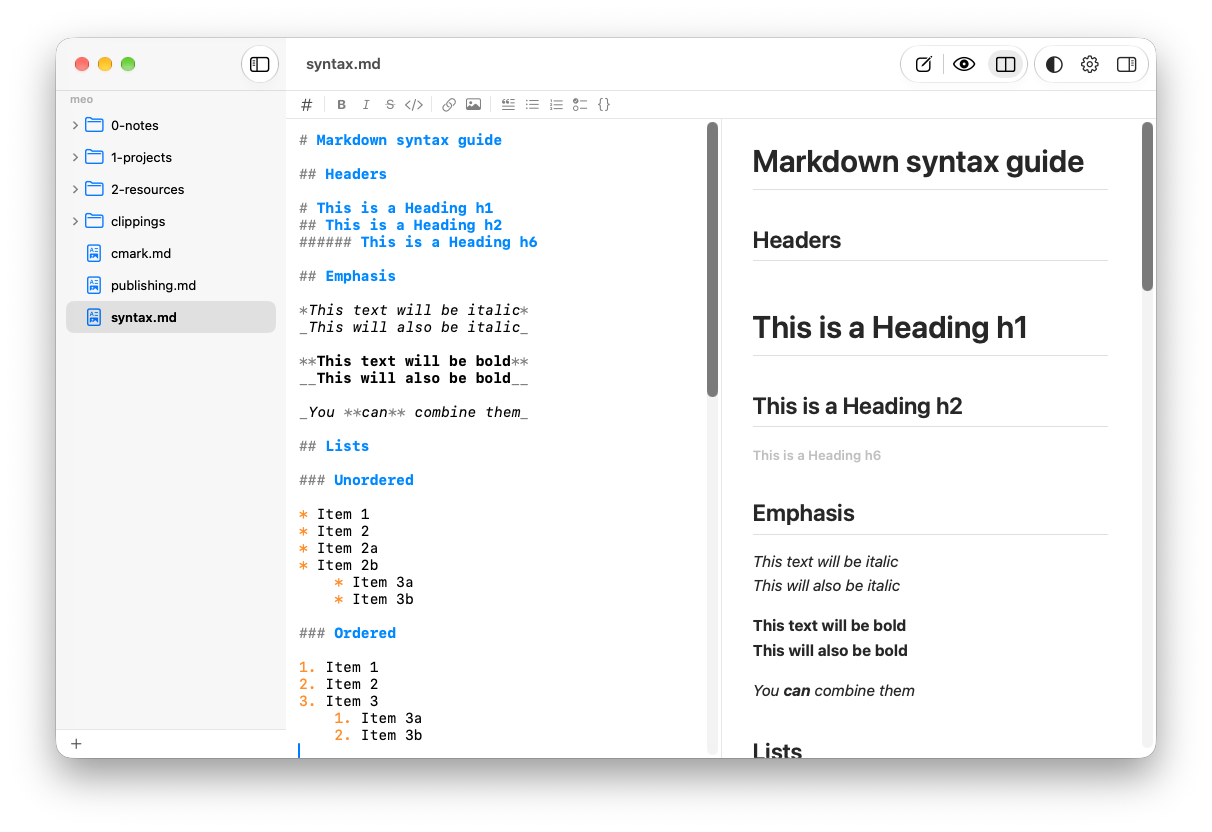Click "You can combine them" in the preview

click(834, 690)
